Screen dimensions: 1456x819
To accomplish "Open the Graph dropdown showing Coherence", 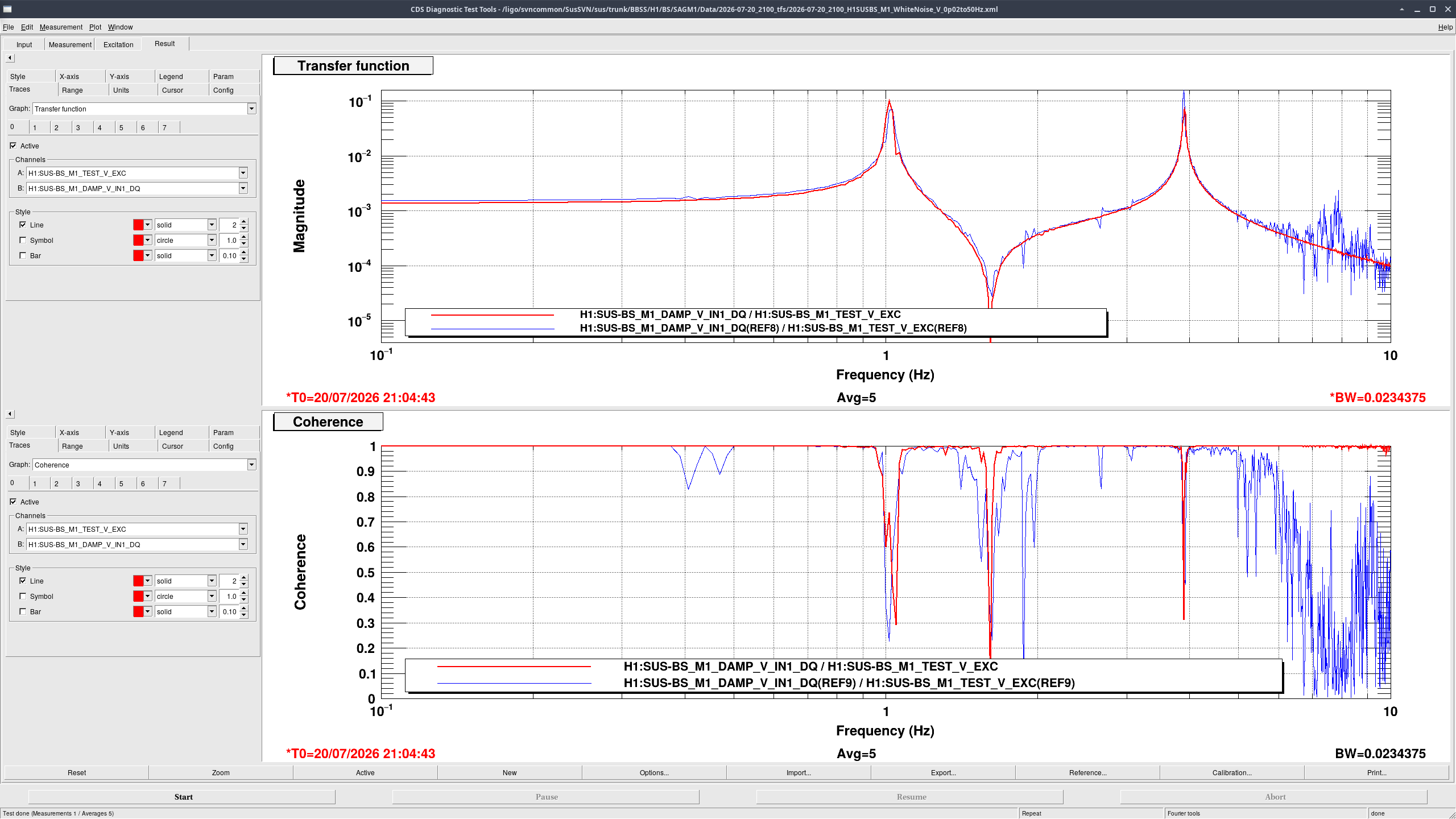I will (251, 465).
